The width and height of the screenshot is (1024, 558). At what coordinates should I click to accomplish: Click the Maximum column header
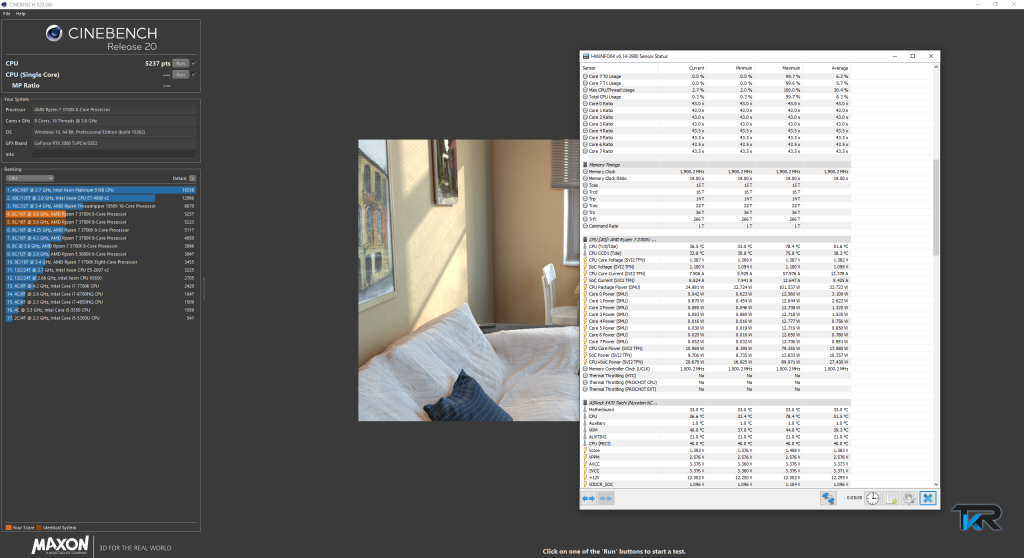click(x=778, y=68)
